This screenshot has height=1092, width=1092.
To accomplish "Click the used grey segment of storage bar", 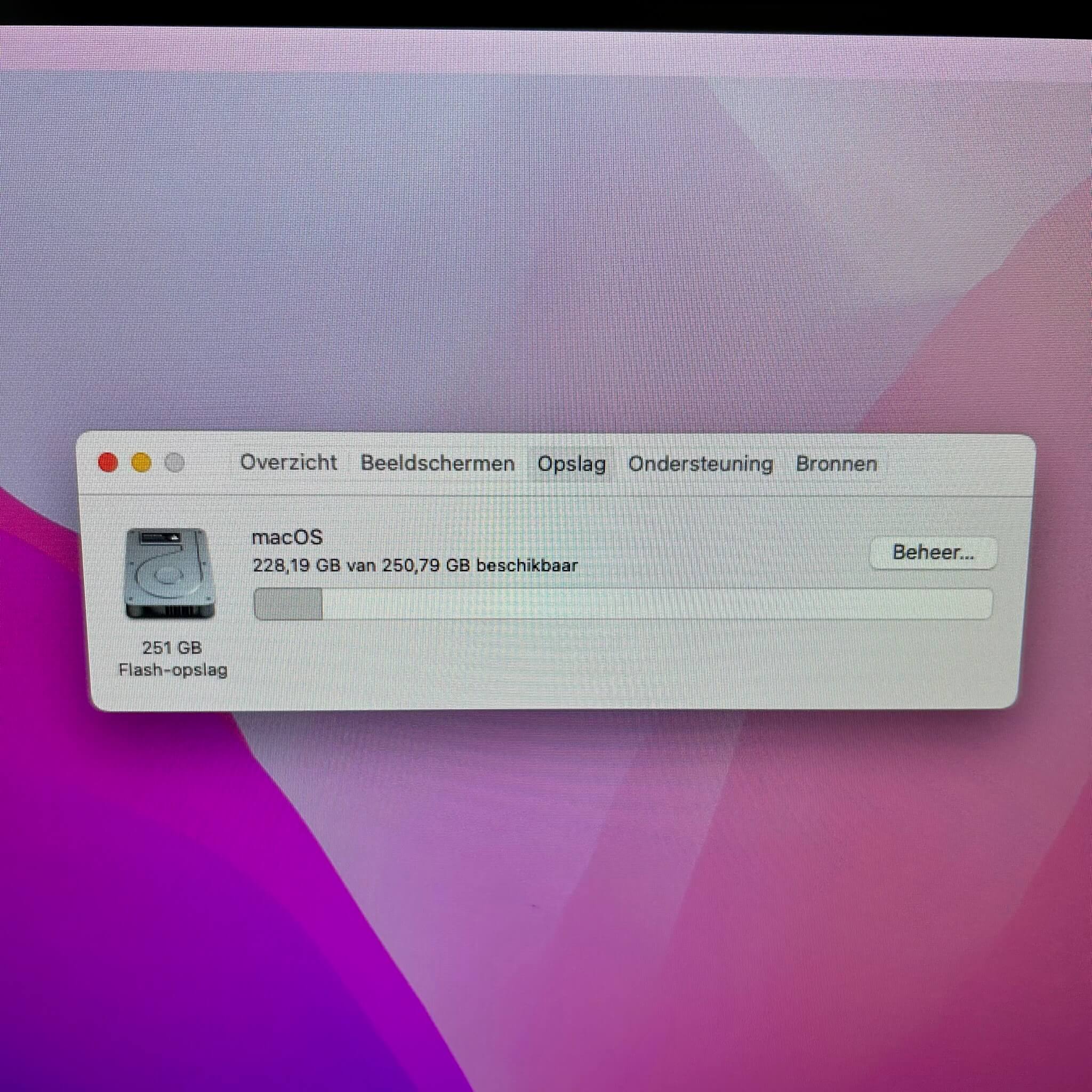I will click(x=288, y=604).
